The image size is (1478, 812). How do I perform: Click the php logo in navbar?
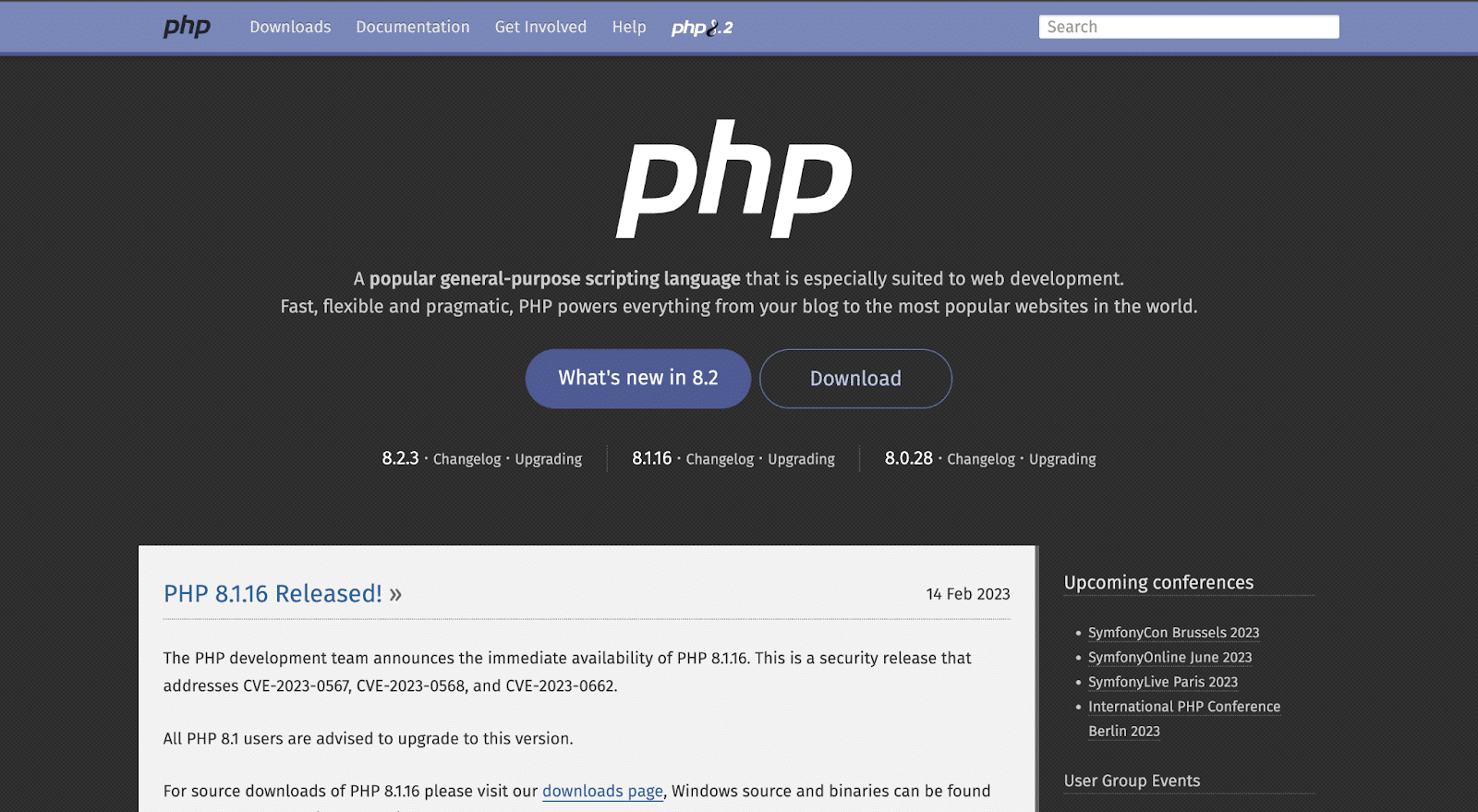coord(188,27)
